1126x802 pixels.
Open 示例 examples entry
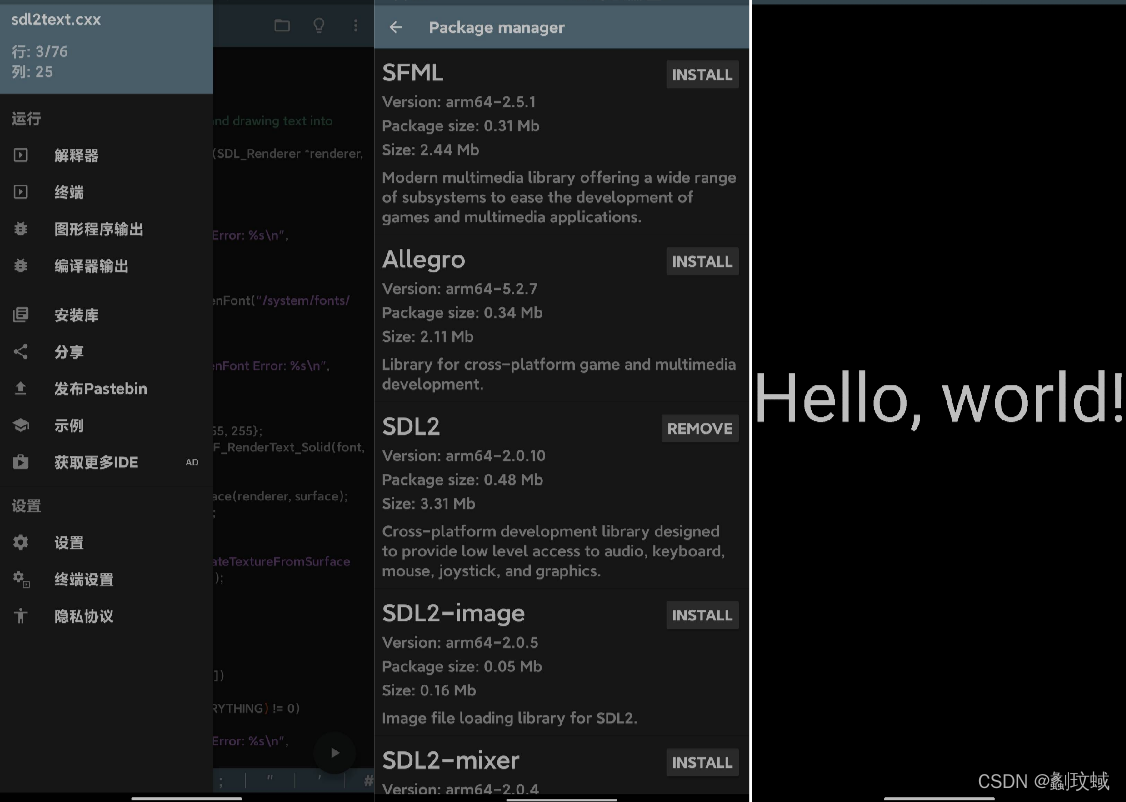[106, 425]
